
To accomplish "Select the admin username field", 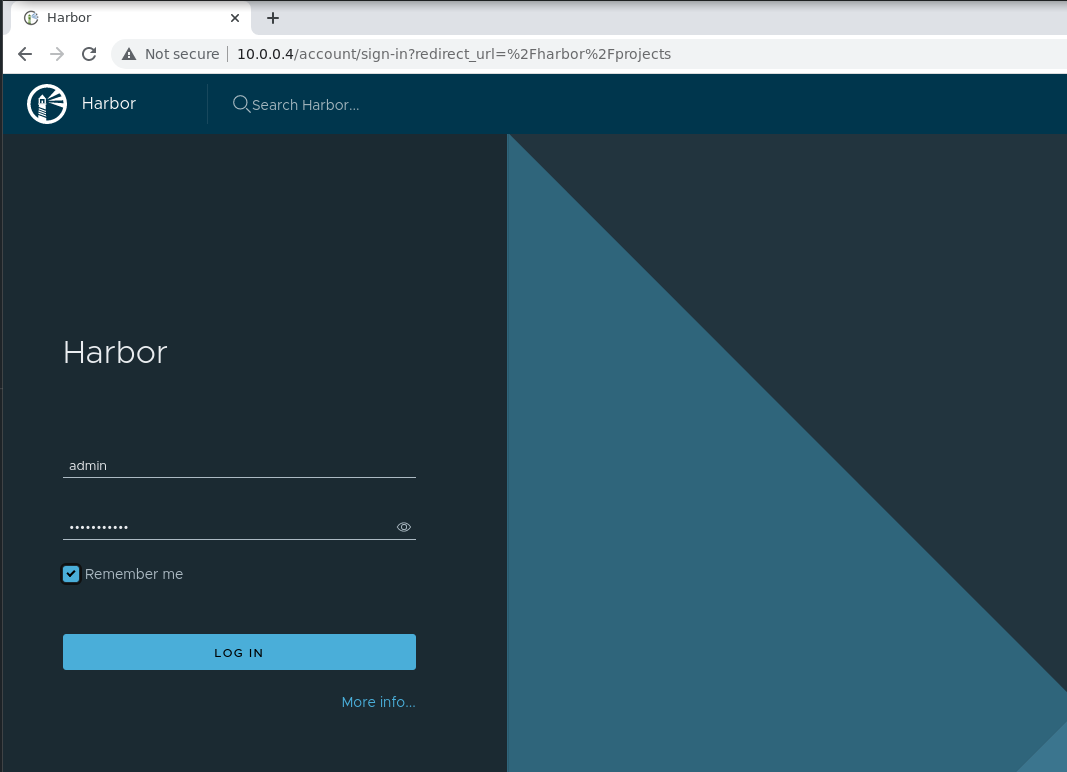I will coord(239,465).
